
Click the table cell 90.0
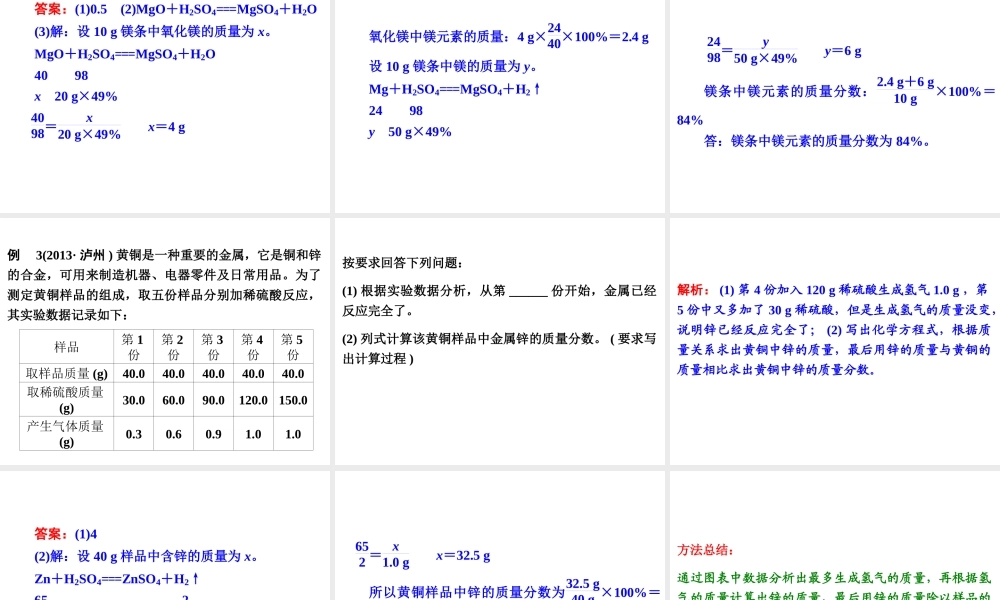point(213,400)
